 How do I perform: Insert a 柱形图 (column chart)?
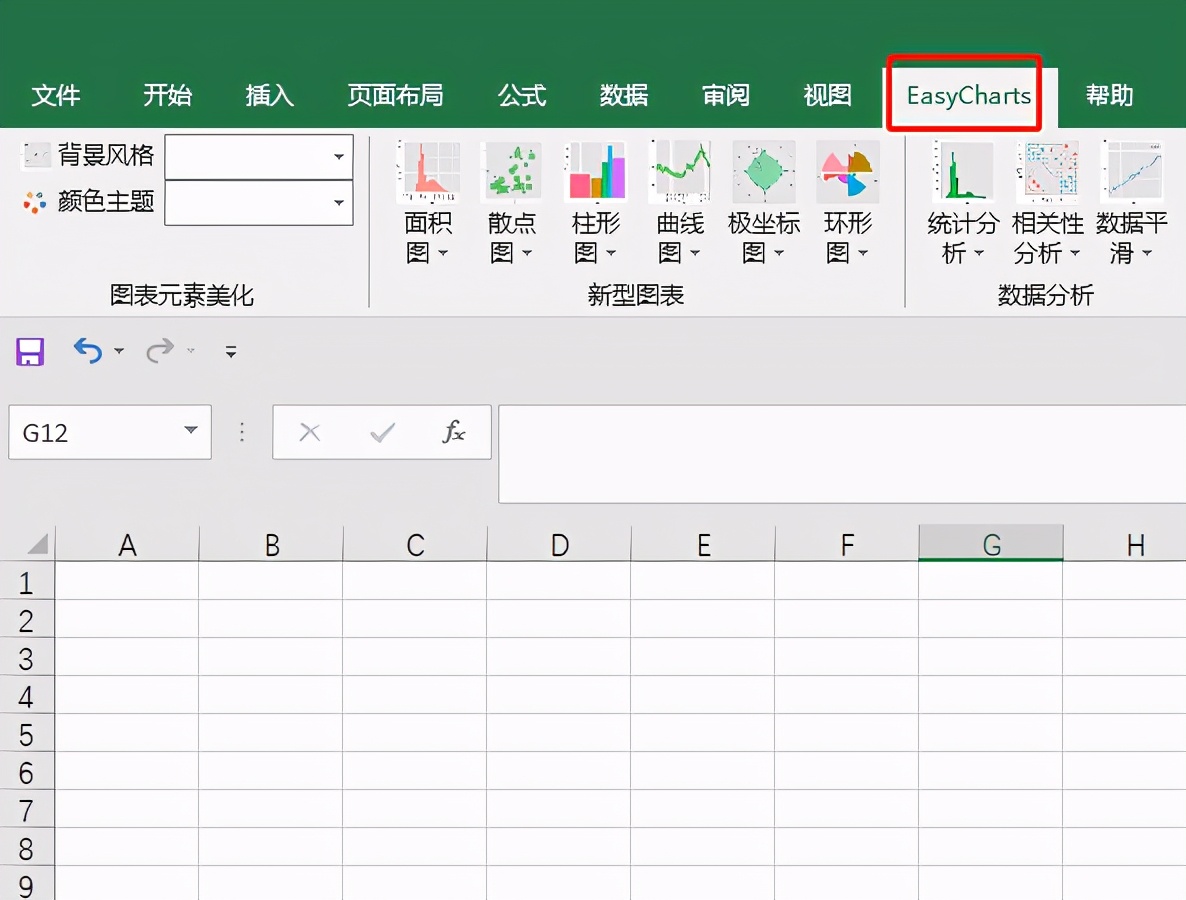tap(595, 200)
